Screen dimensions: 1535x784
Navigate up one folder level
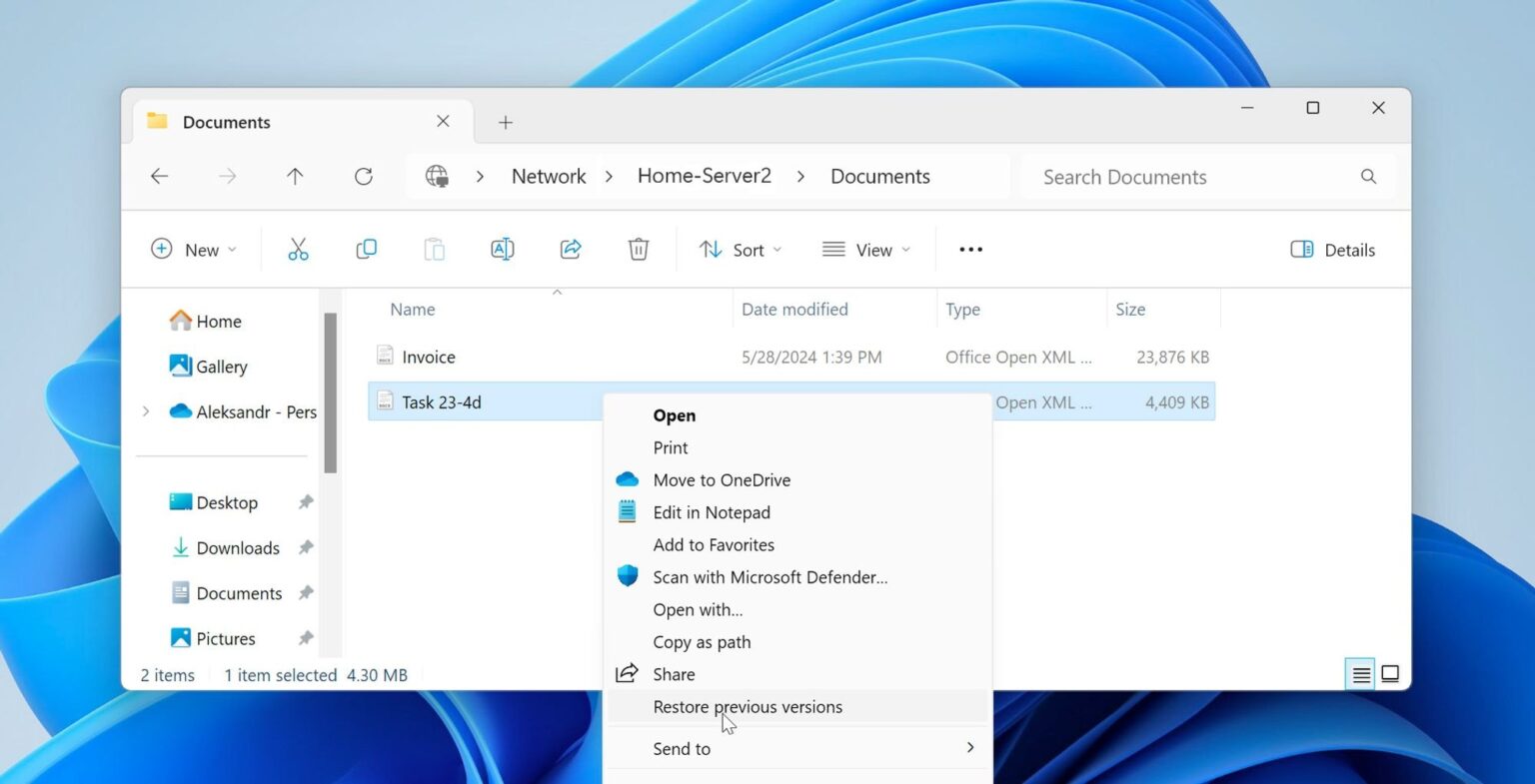click(x=295, y=176)
